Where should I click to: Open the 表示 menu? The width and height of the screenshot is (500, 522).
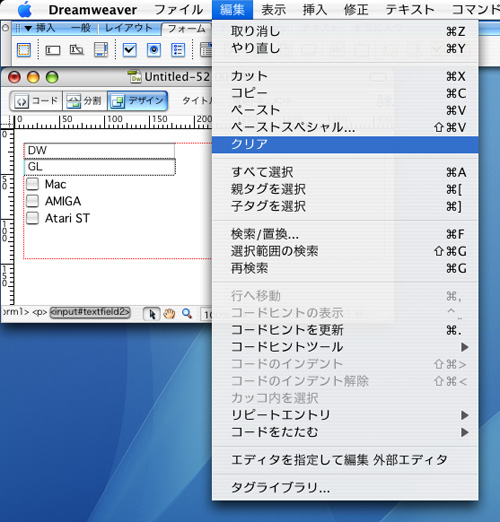(x=274, y=10)
